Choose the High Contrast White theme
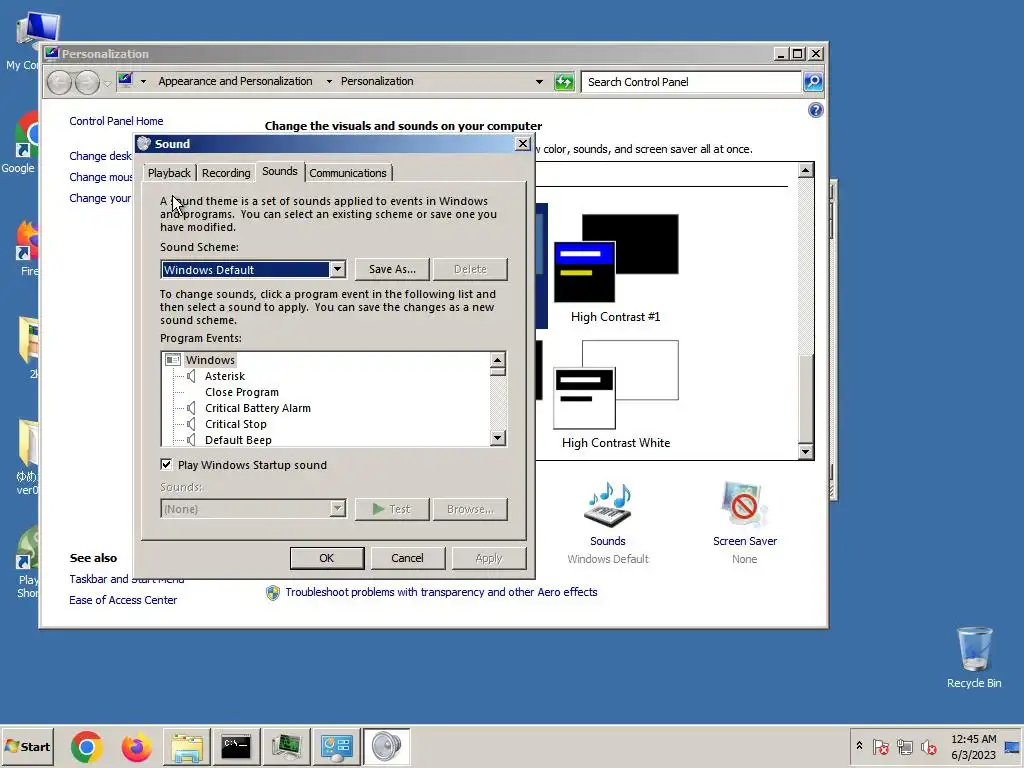 point(615,394)
